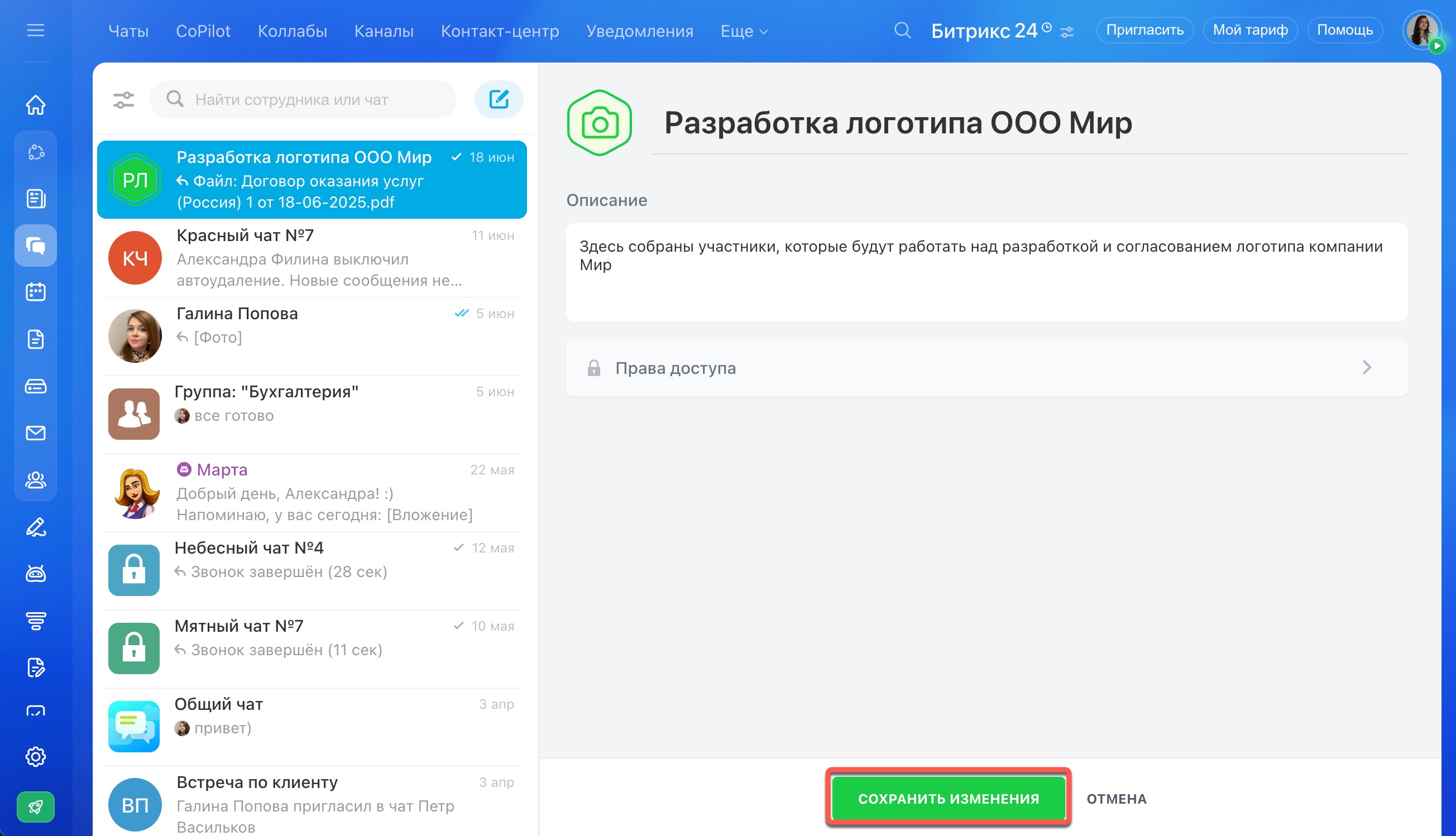The width and height of the screenshot is (1456, 836).
Task: Open the document edit icon in sidebar
Action: pos(36,667)
